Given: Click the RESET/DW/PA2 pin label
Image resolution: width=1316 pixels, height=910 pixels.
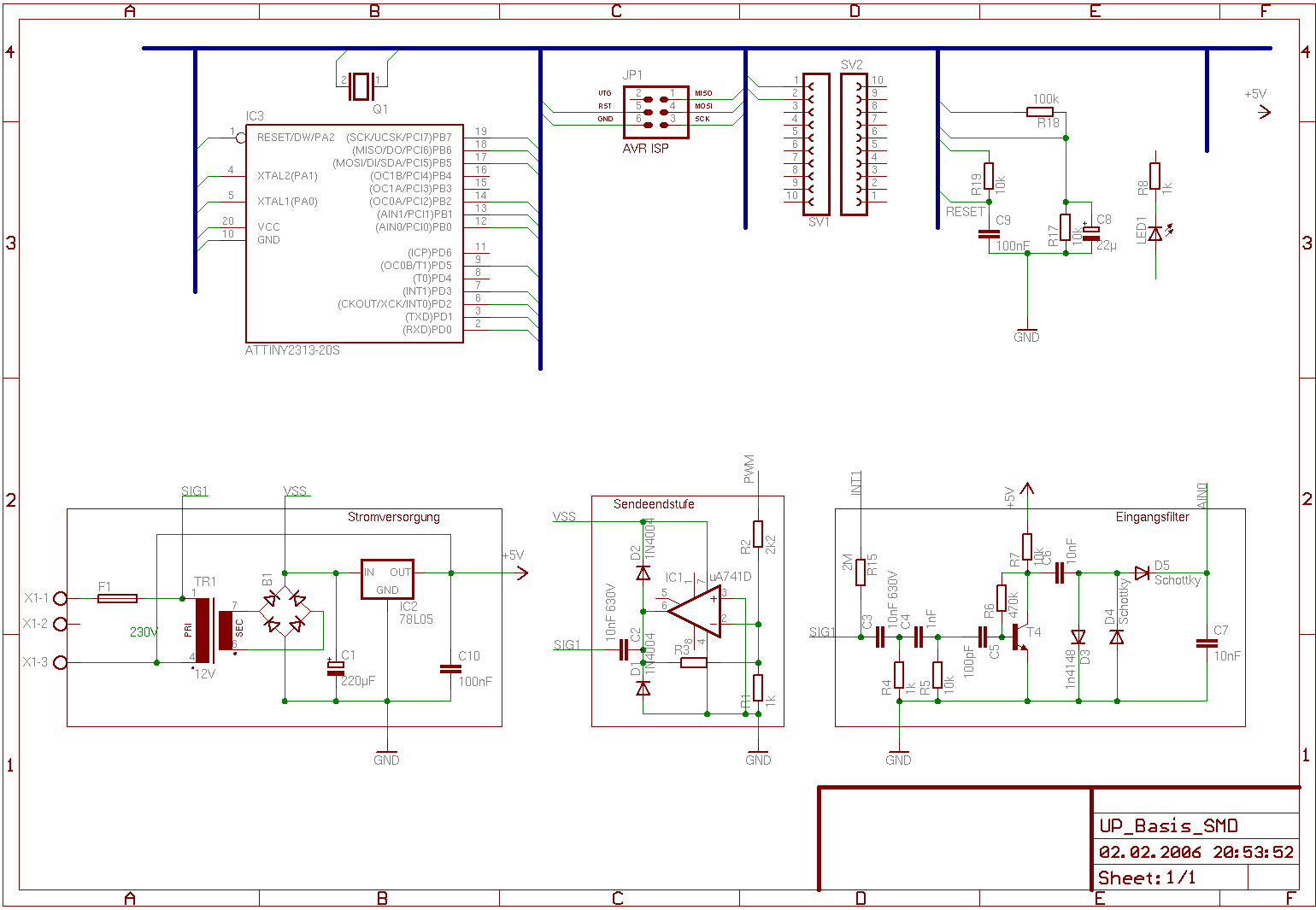Looking at the screenshot, I should pos(296,138).
